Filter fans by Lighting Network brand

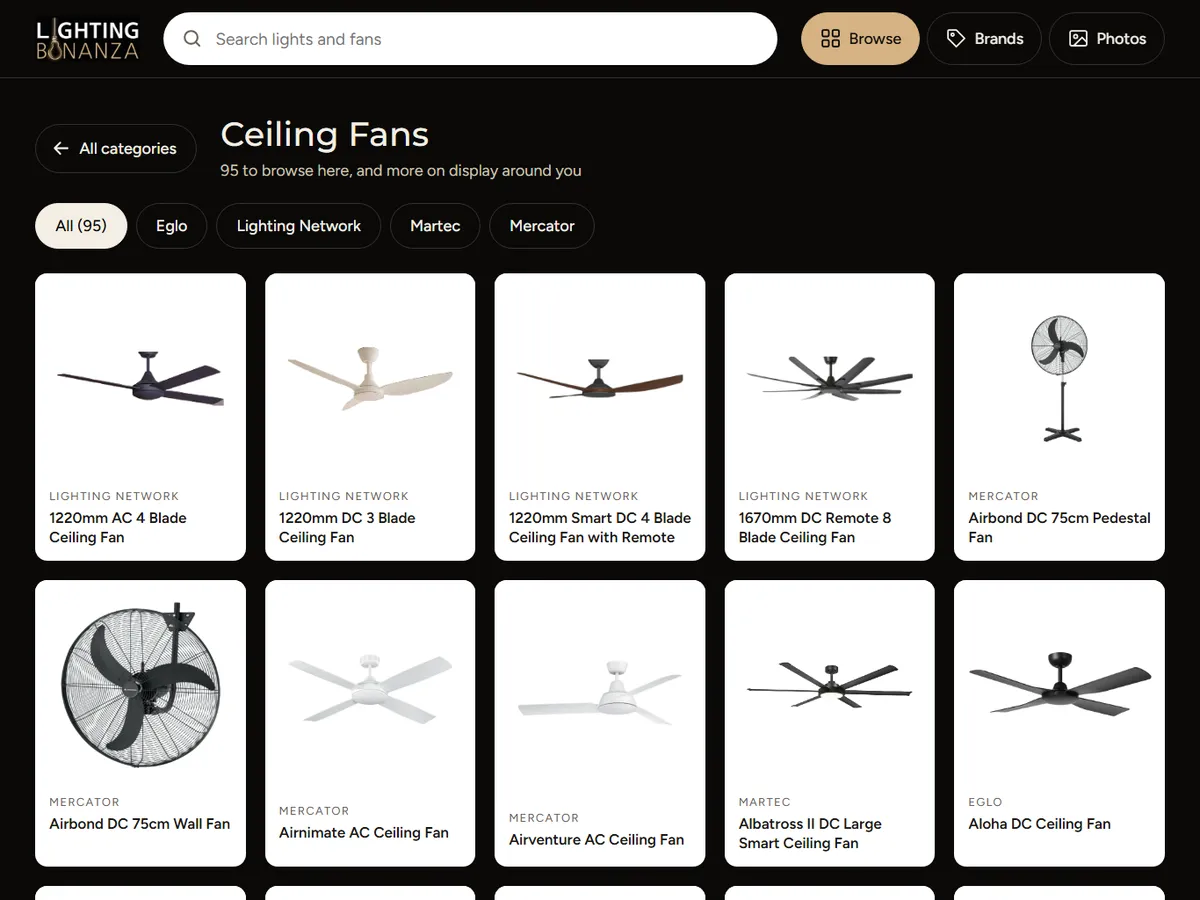click(x=298, y=226)
